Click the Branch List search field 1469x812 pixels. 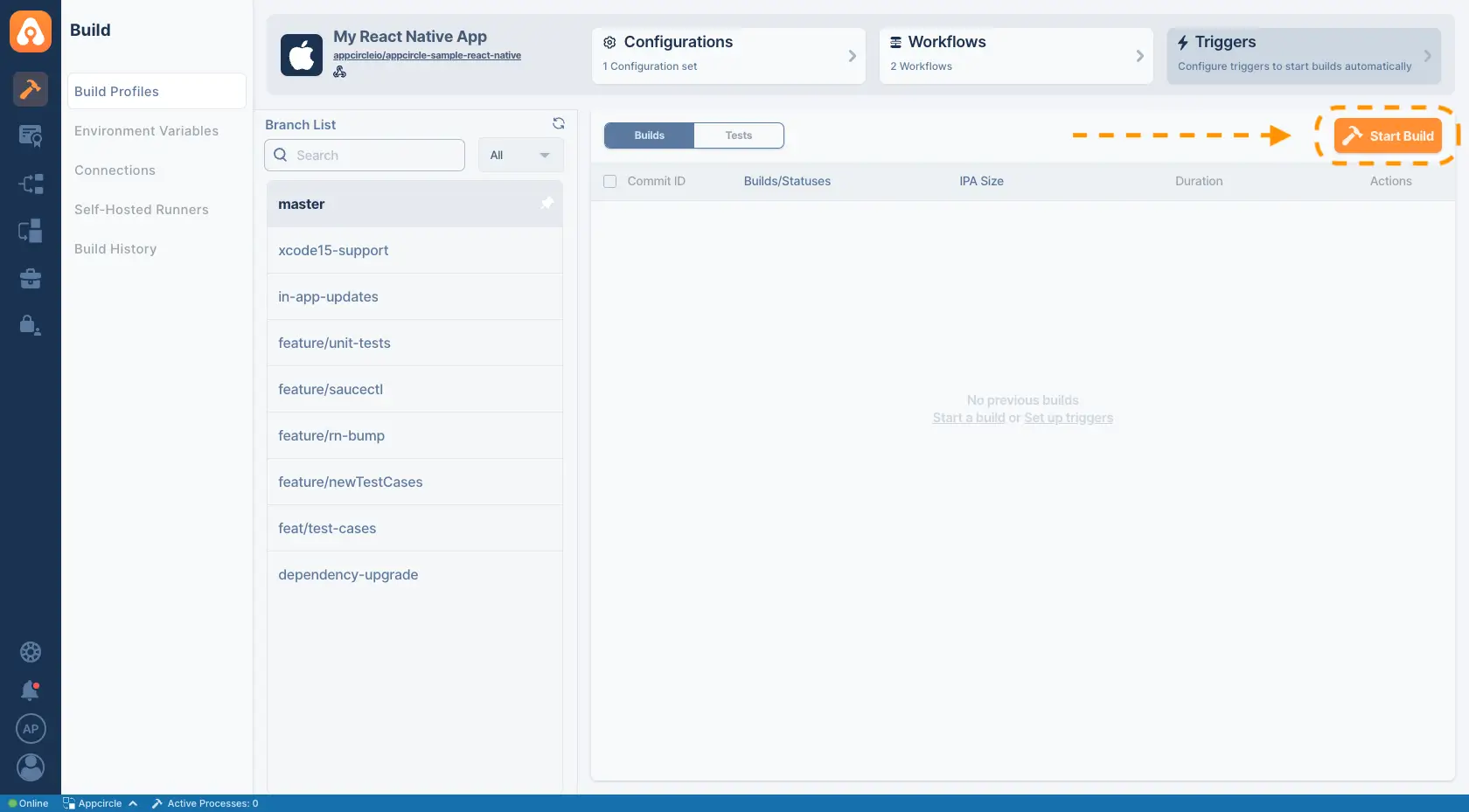point(365,156)
